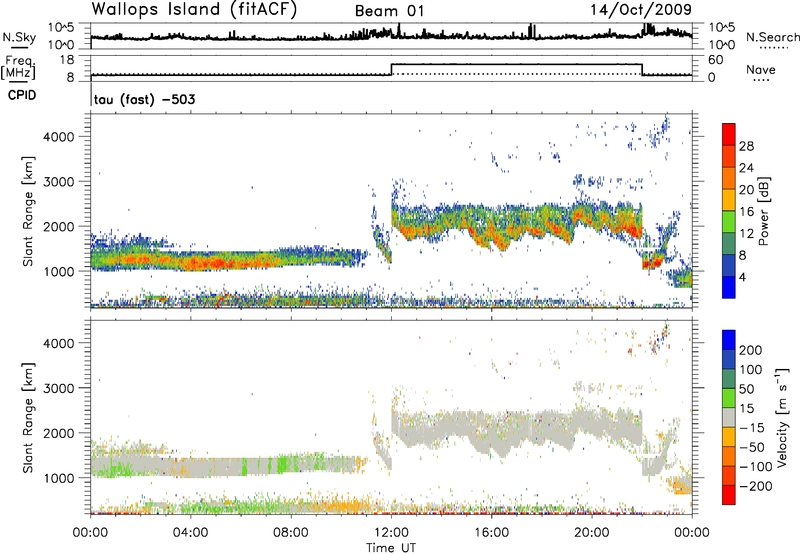Viewport: 800px width, 554px height.
Task: Click the '3000' label on the velocity panel axis
Action: coord(59,388)
